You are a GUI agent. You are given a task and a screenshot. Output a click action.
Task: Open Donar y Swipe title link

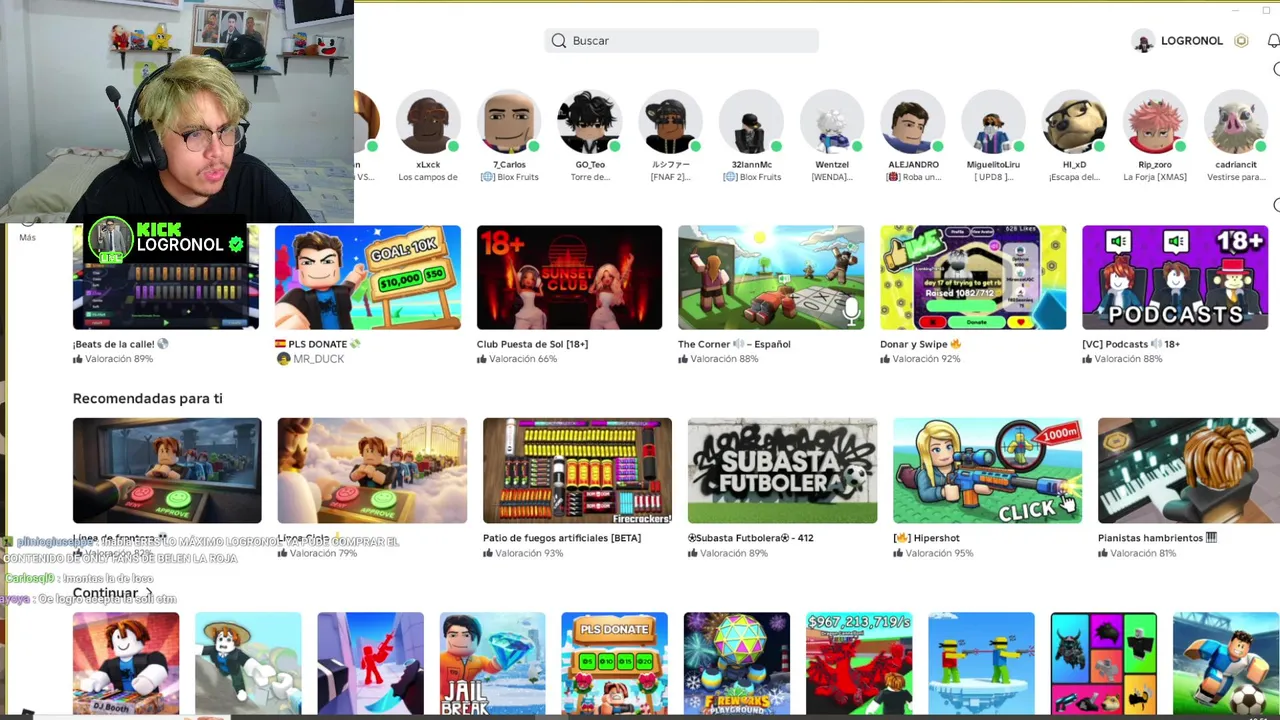tap(920, 344)
